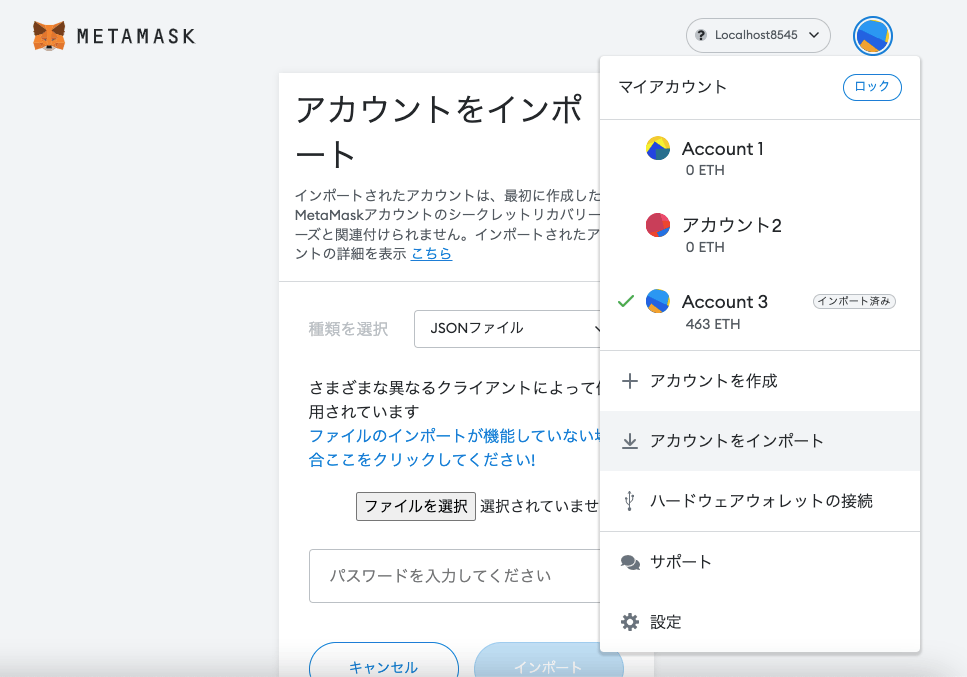967x677 pixels.
Task: Click the ロック button
Action: tap(872, 87)
